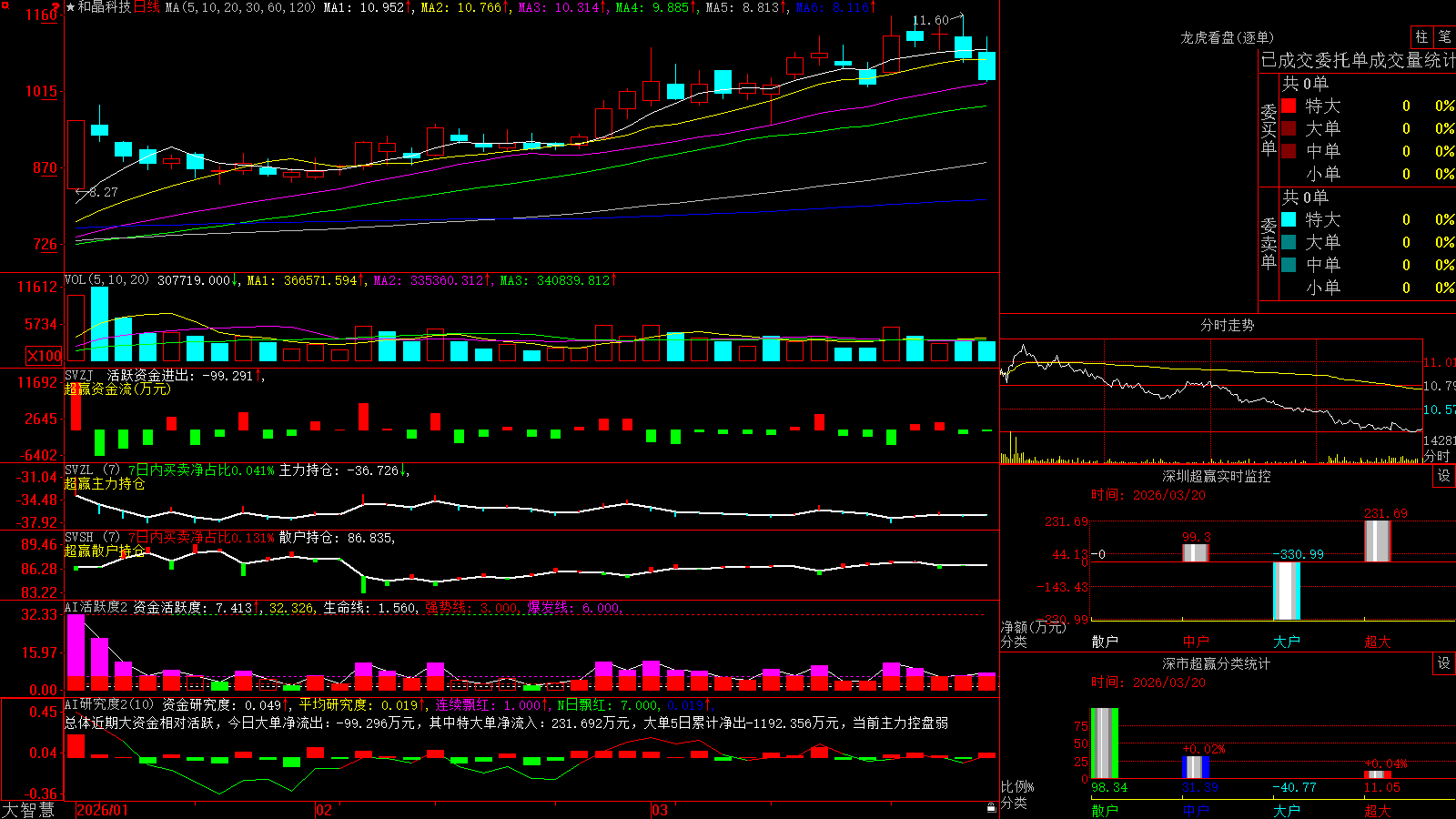
Task: Select the AI活跃度2 indicator title
Action: pyautogui.click(x=96, y=607)
